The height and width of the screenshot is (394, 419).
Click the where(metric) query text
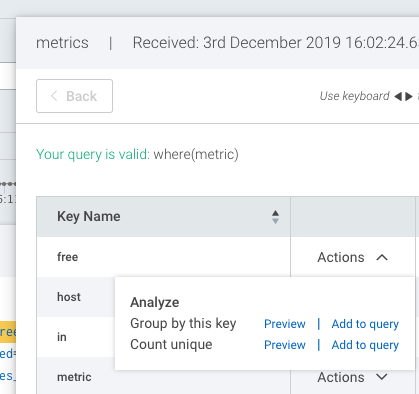(x=196, y=154)
